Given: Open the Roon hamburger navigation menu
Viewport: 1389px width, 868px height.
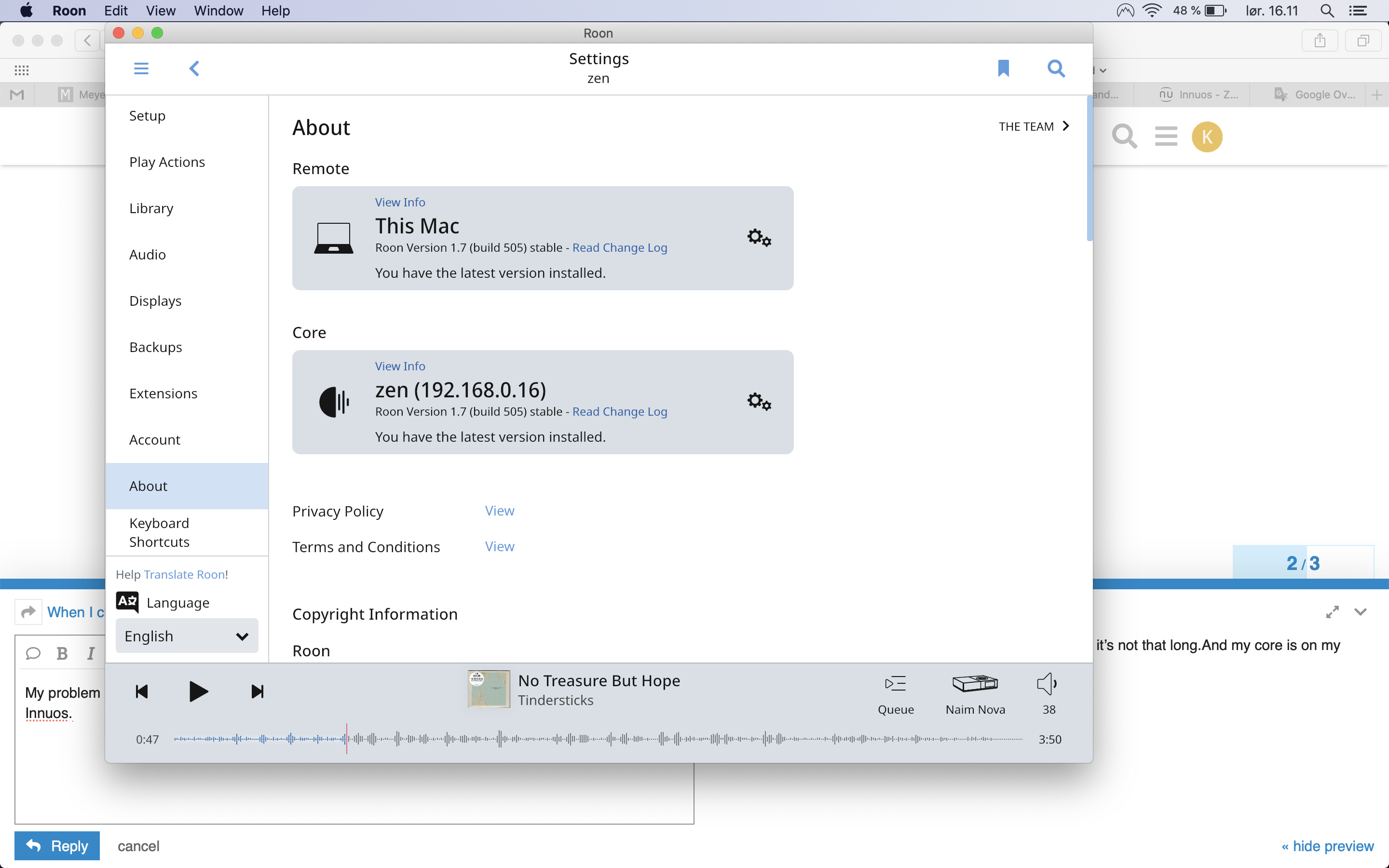Looking at the screenshot, I should (x=141, y=69).
